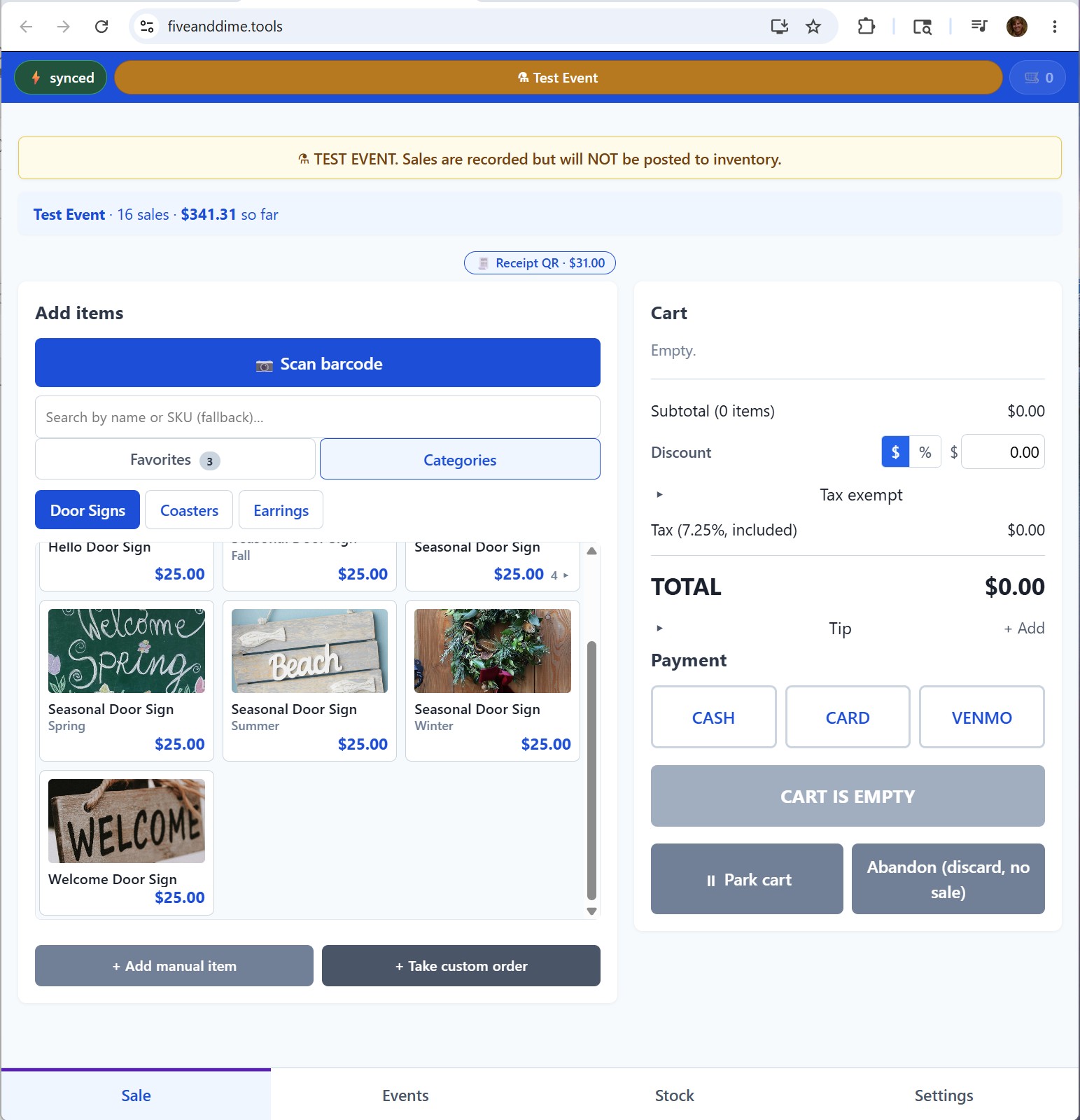Go back to the previous page

(x=27, y=27)
